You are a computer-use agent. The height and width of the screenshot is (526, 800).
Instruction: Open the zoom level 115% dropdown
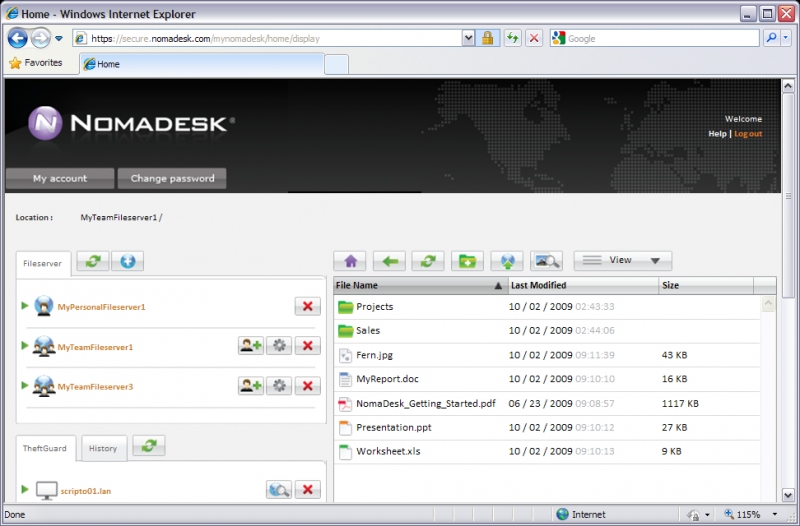[776, 514]
